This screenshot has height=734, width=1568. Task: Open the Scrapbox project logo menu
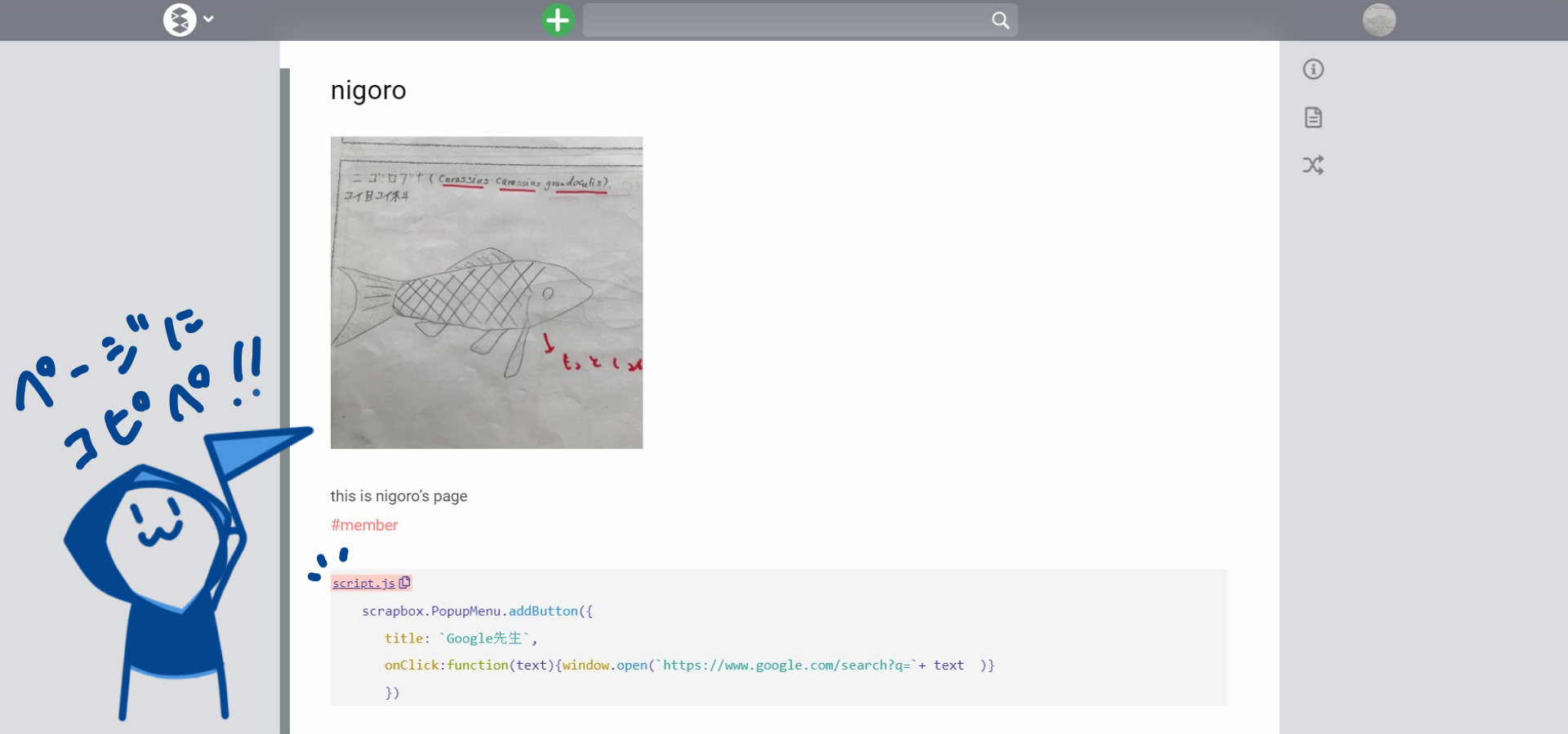click(180, 20)
